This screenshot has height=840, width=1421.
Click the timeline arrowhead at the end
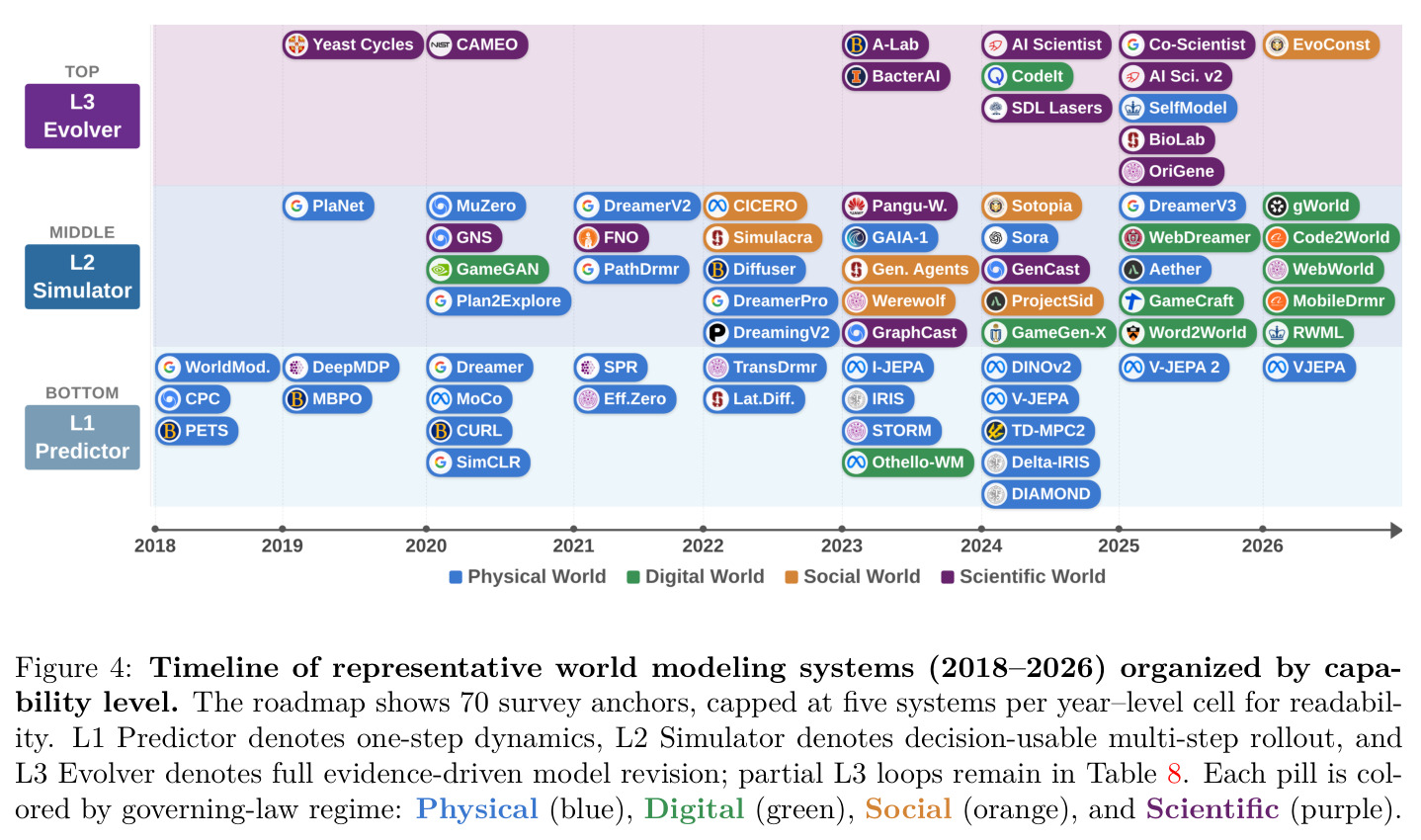click(x=1395, y=531)
